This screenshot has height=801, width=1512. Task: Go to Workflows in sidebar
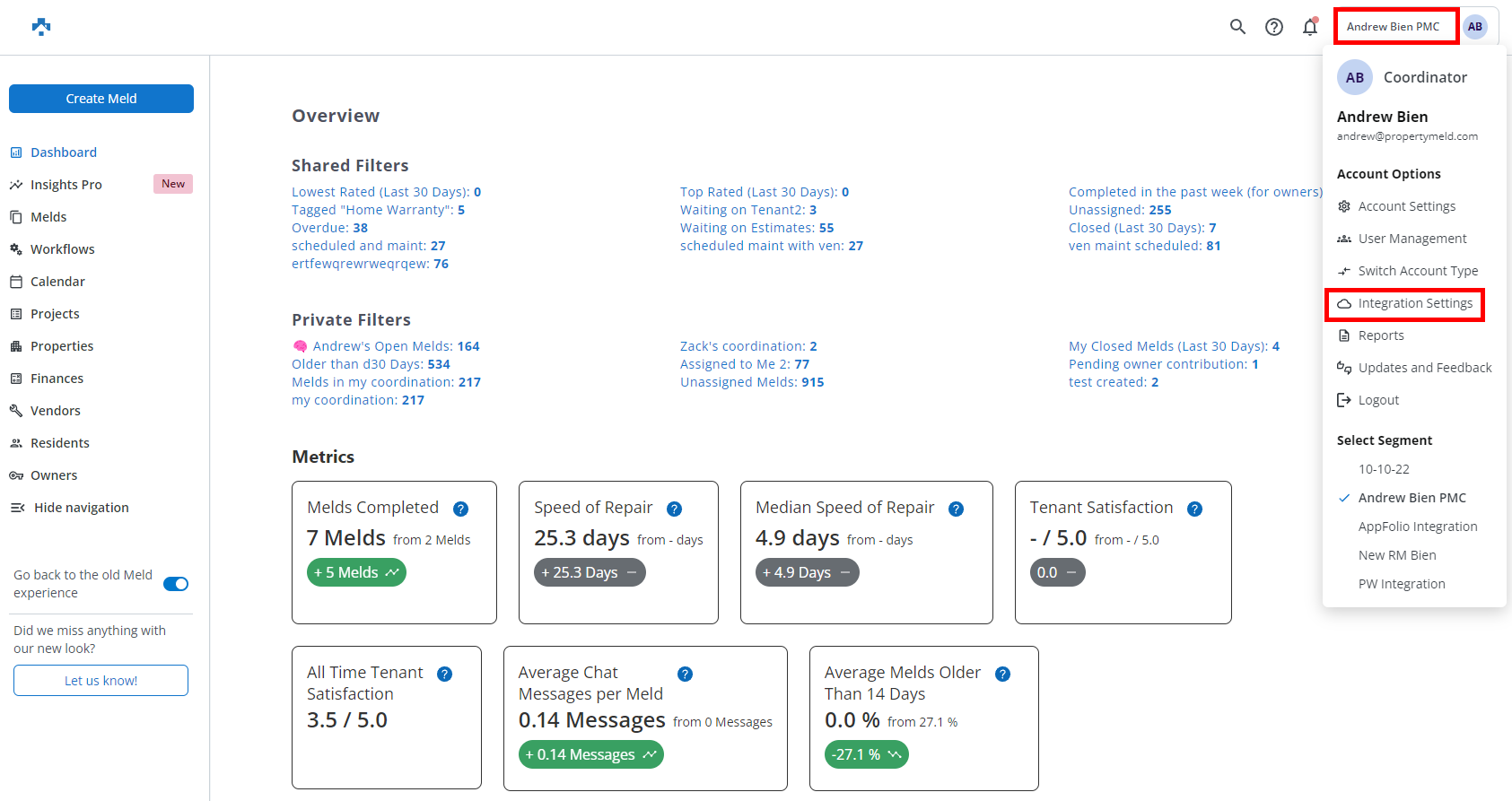click(62, 249)
